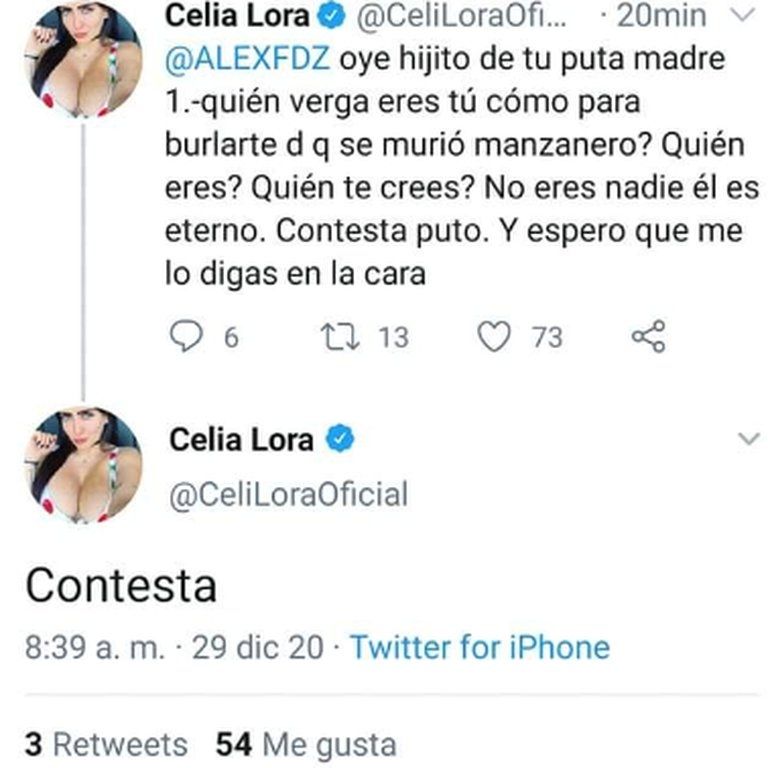The image size is (768, 768).
Task: Click the 8:39 a. m. 29 dic 20 timestamp
Action: point(173,647)
